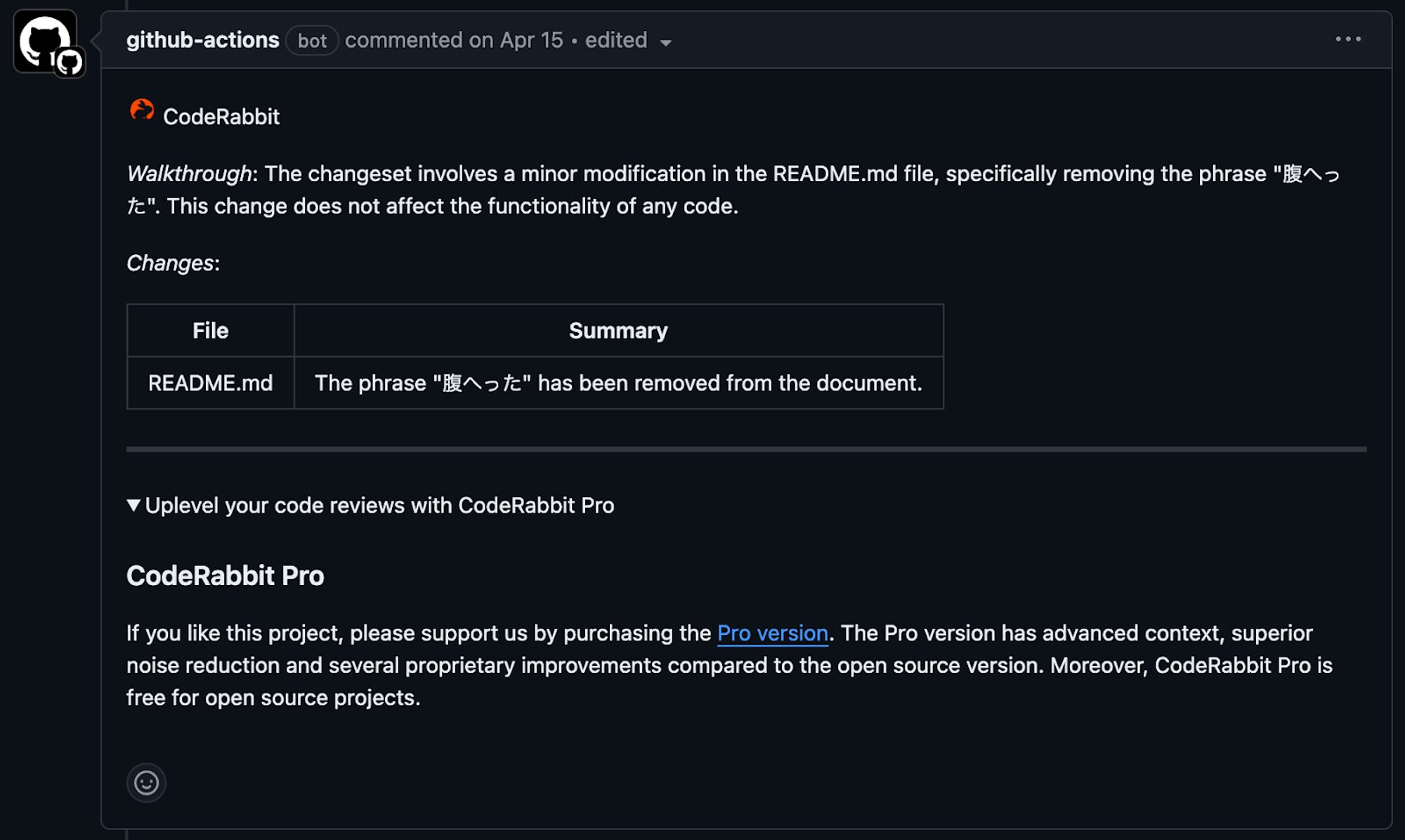
Task: Click the "commented on Apr 15" timestamp
Action: 454,40
